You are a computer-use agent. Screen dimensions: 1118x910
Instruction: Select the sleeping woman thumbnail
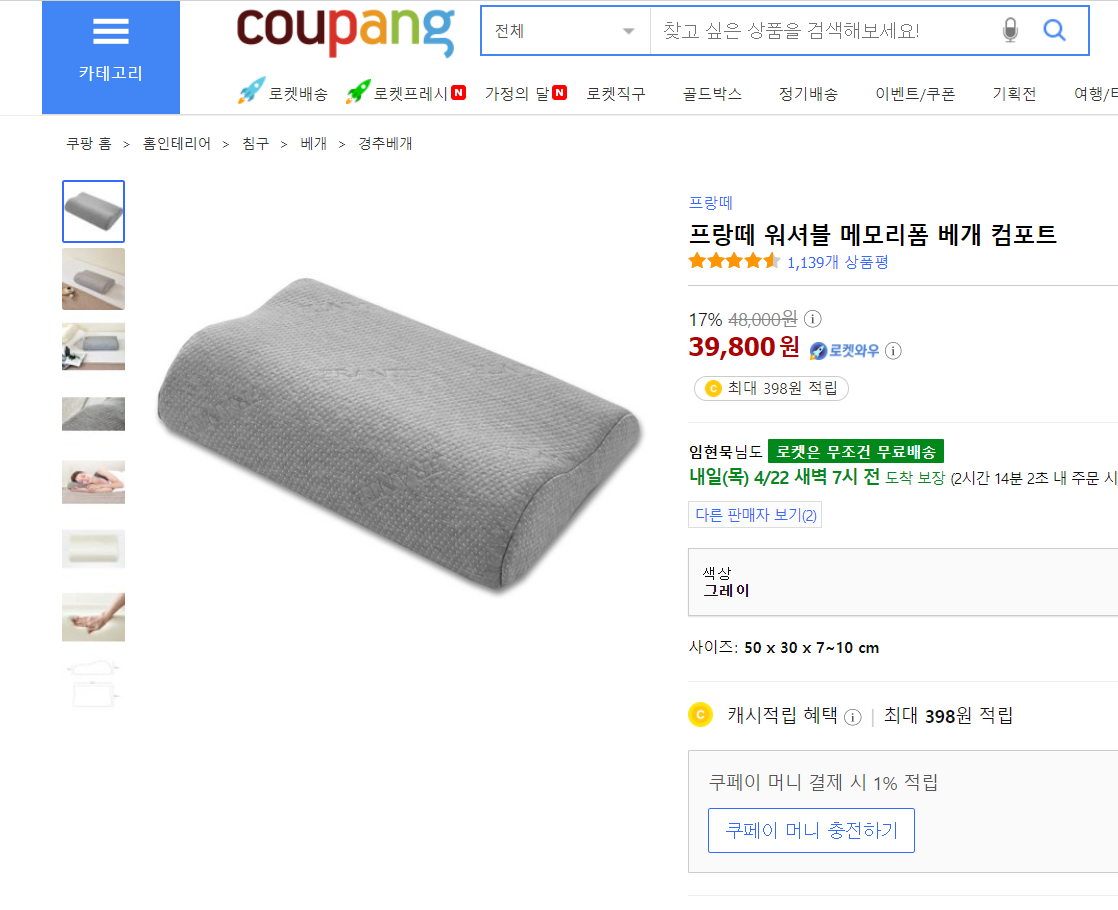pos(93,481)
